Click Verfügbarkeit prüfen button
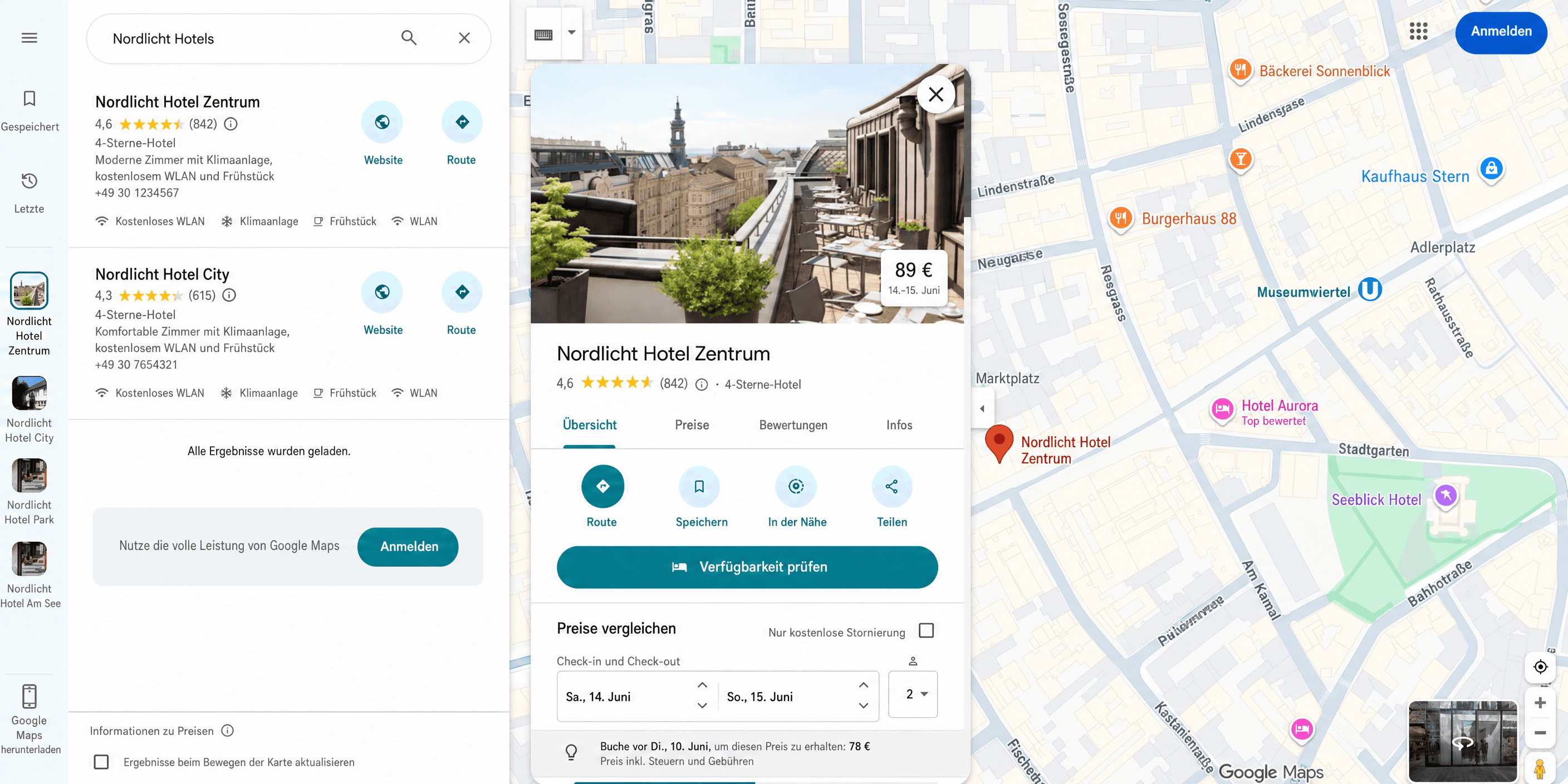Screen dimensions: 1568x784 (747, 567)
